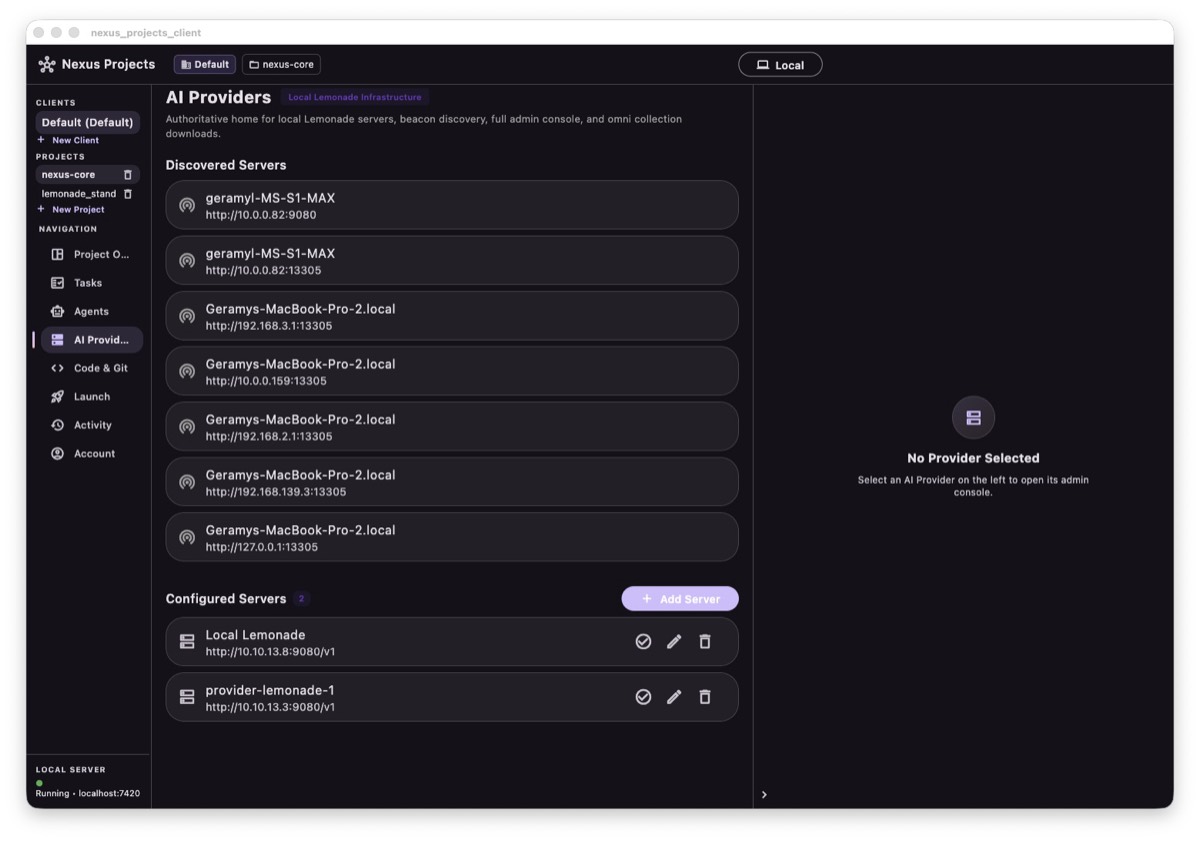
Task: Select the Default (Default) client
Action: 87,123
